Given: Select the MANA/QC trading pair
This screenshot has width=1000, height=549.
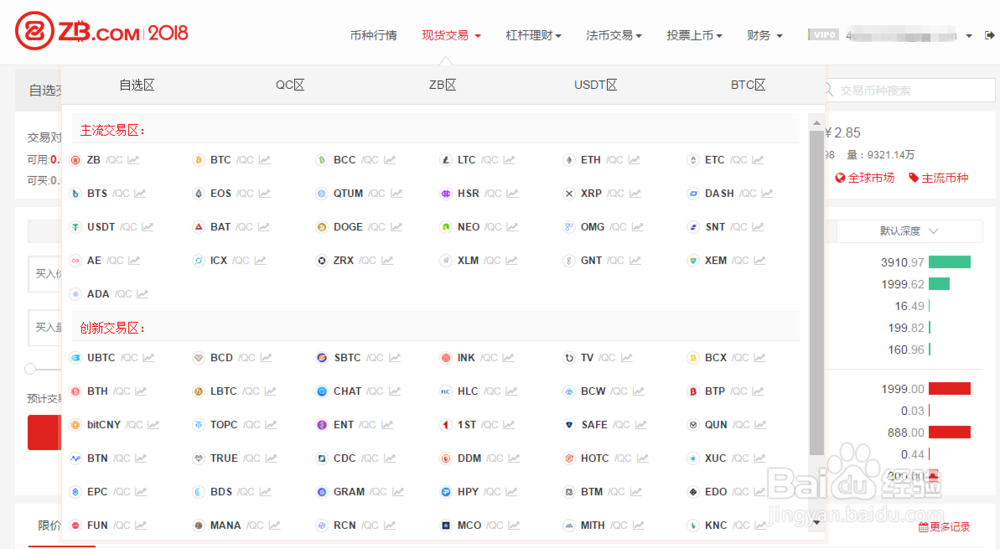Looking at the screenshot, I should 237,525.
